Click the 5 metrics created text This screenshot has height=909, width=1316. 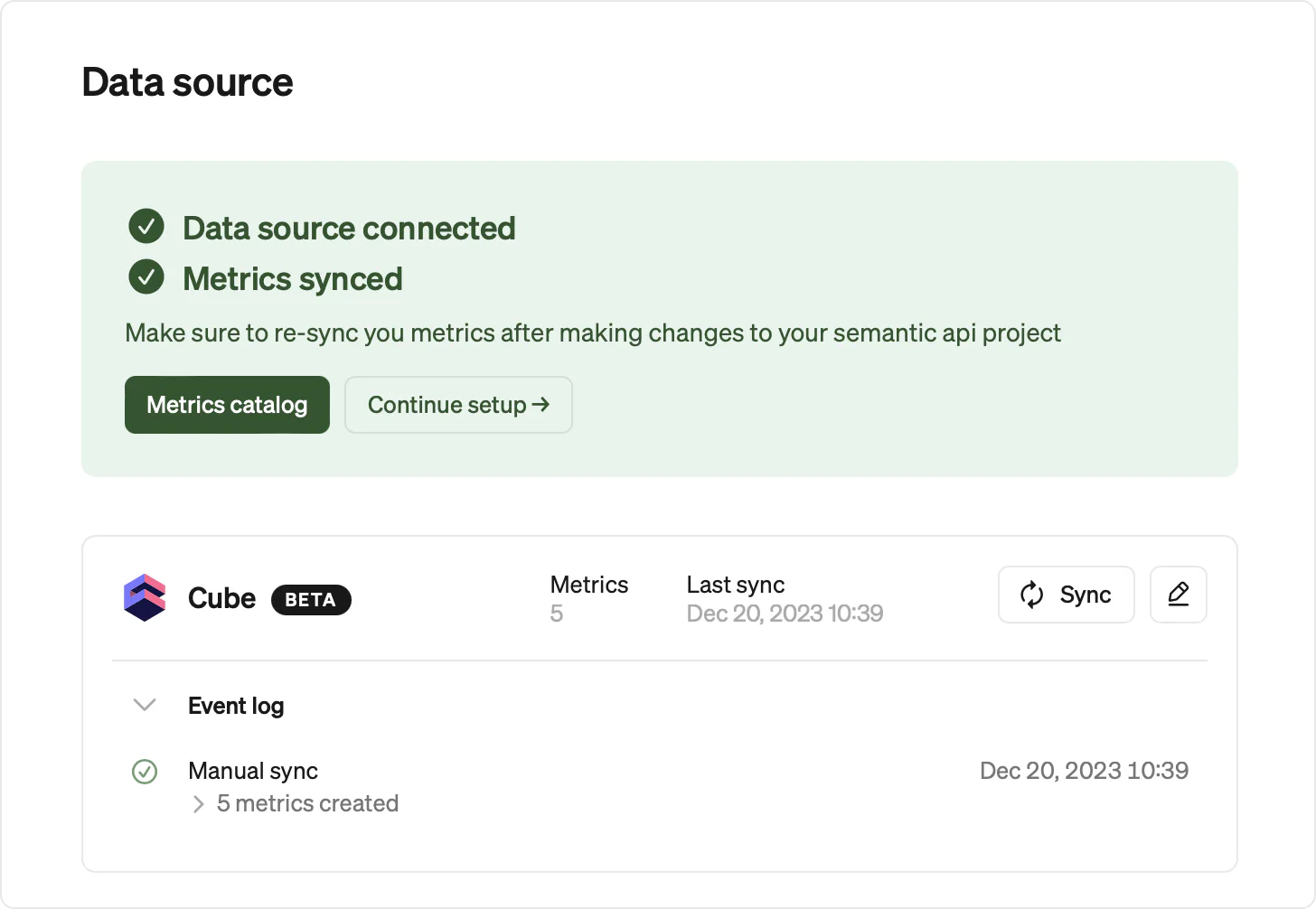308,803
